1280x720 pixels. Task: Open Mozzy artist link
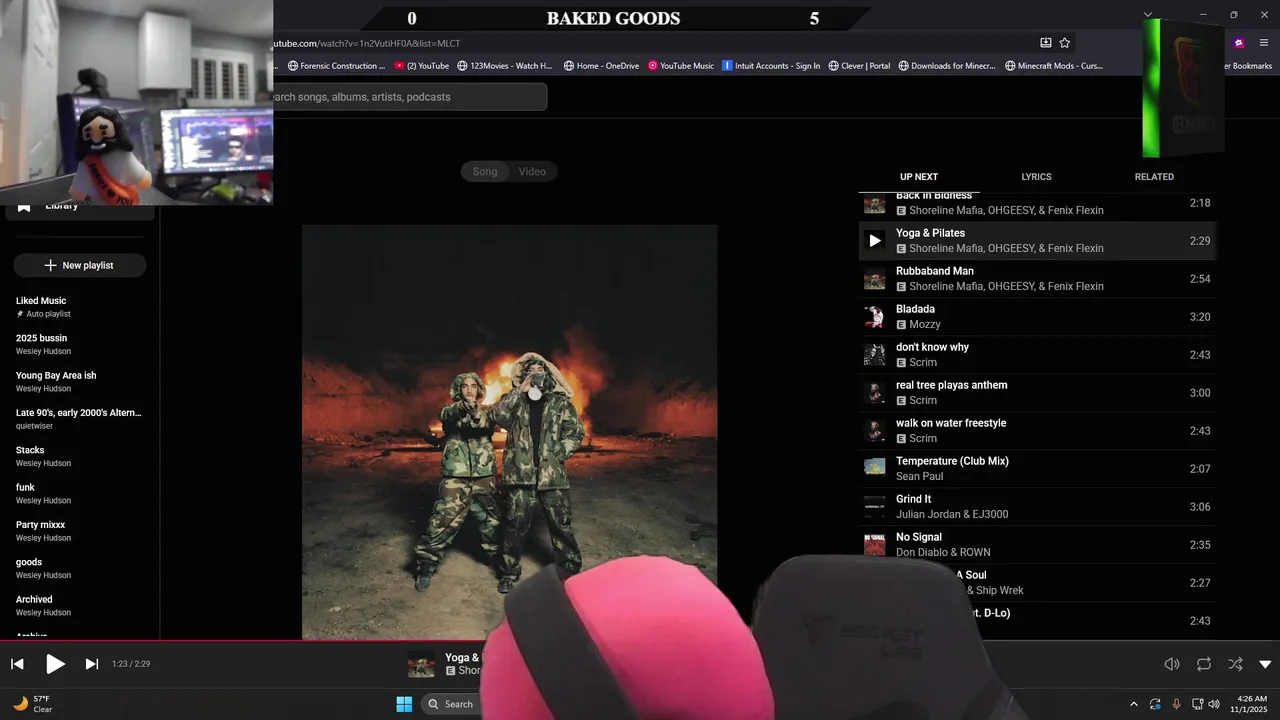(x=925, y=325)
